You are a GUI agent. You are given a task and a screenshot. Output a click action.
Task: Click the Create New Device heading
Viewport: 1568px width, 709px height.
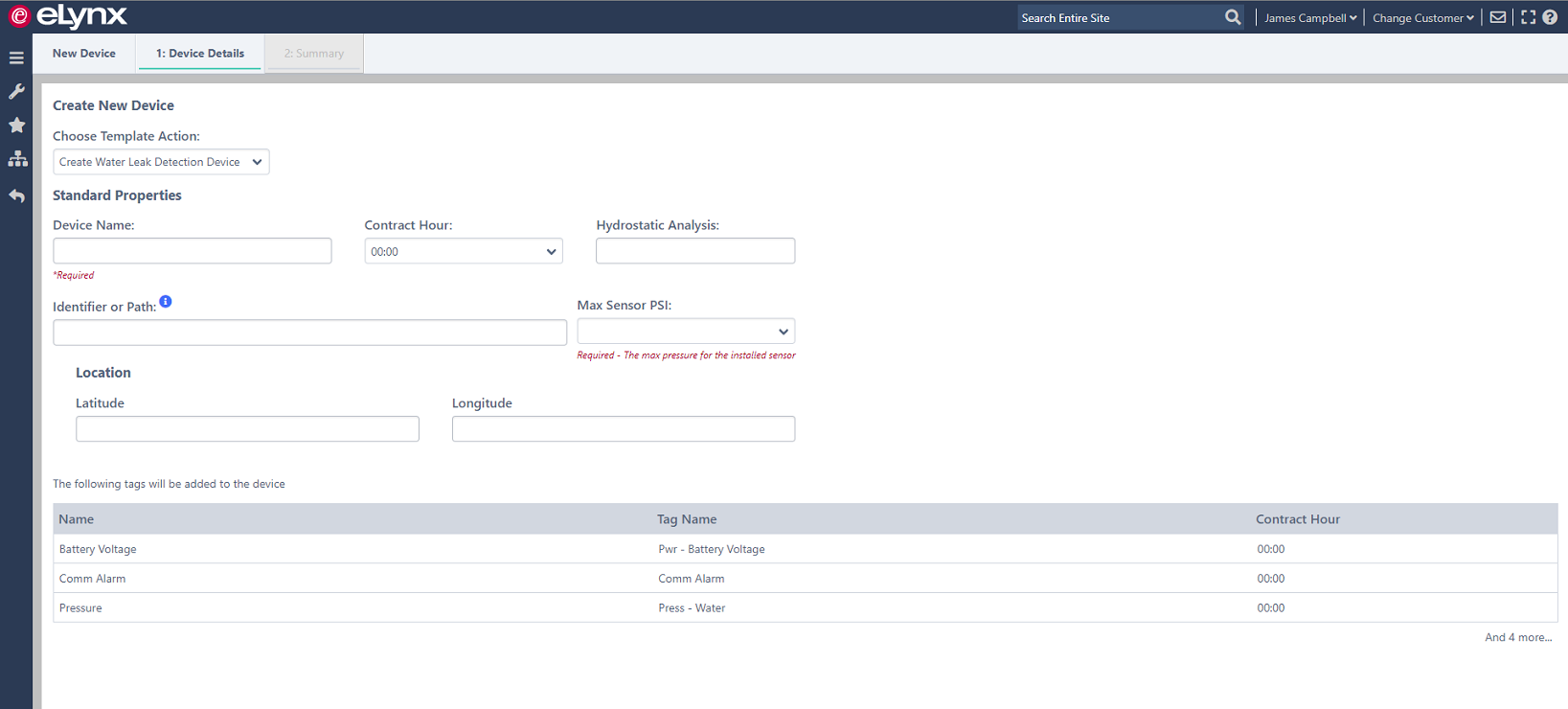[x=113, y=105]
